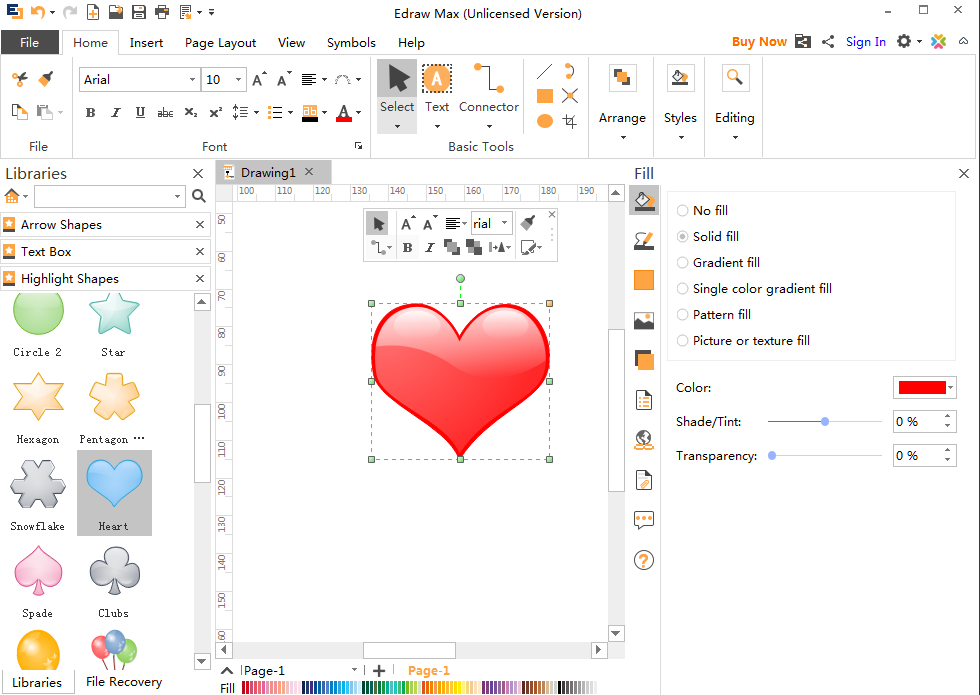Open the Arial font name dropdown
Viewport: 980px width, 695px height.
[x=139, y=79]
